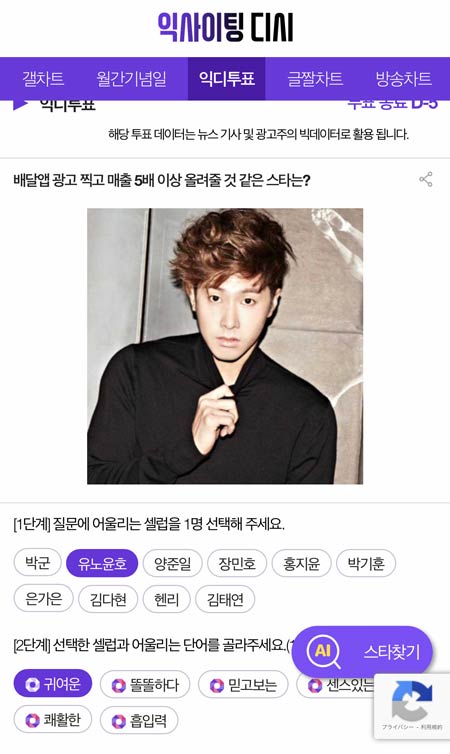This screenshot has height=754, width=450.
Task: Click the share icon beside the question
Action: click(425, 179)
